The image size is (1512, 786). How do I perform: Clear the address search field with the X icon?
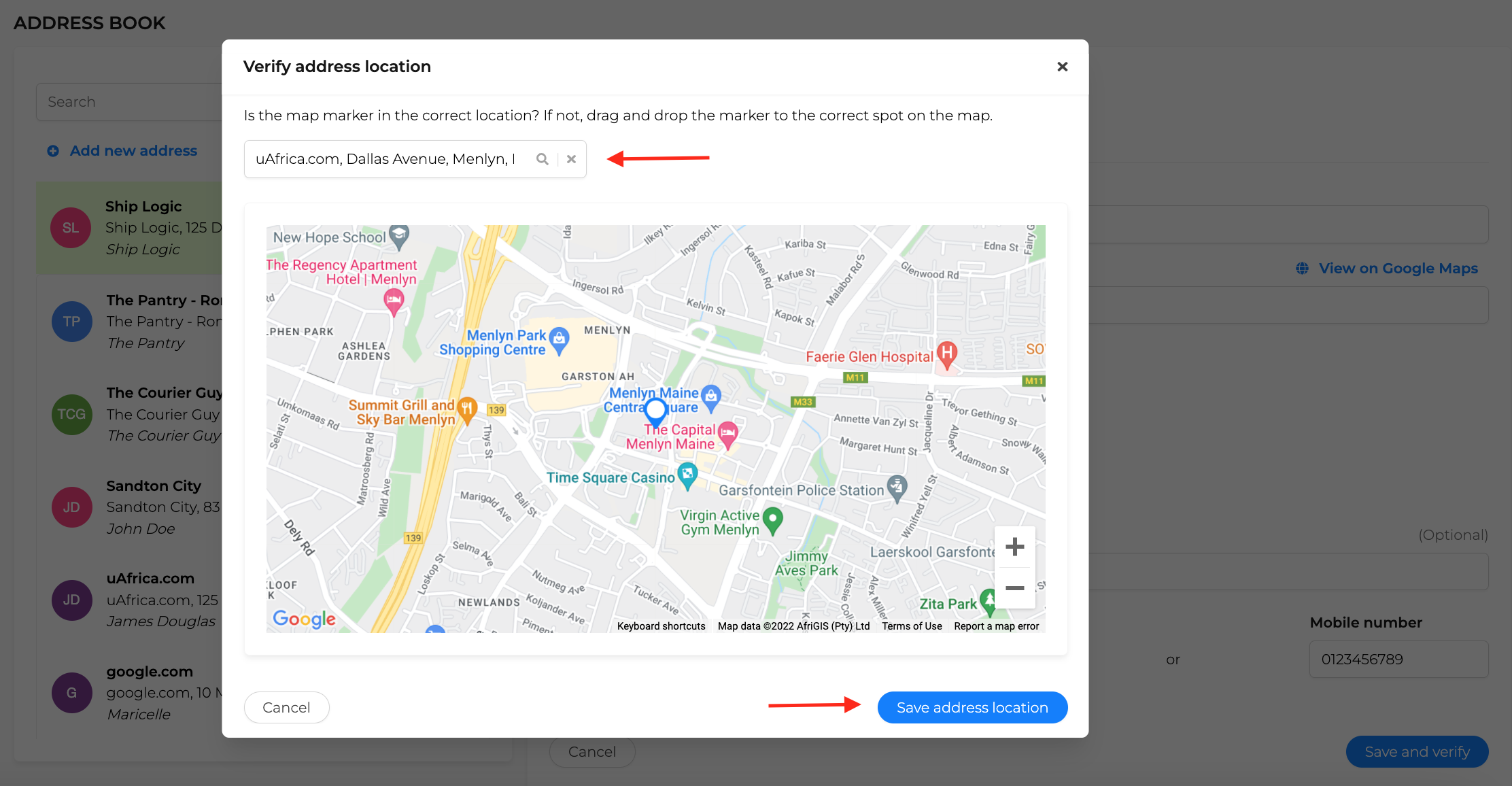point(572,159)
